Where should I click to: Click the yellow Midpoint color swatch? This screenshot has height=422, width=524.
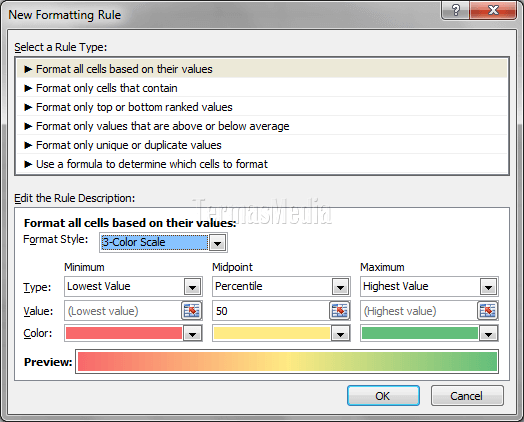(x=272, y=333)
